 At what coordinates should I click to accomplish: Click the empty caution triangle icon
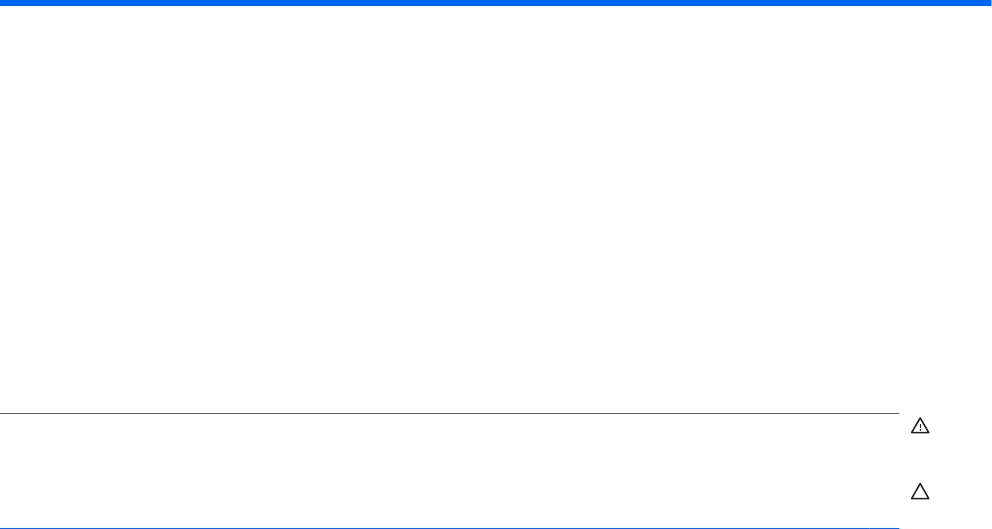[920, 492]
